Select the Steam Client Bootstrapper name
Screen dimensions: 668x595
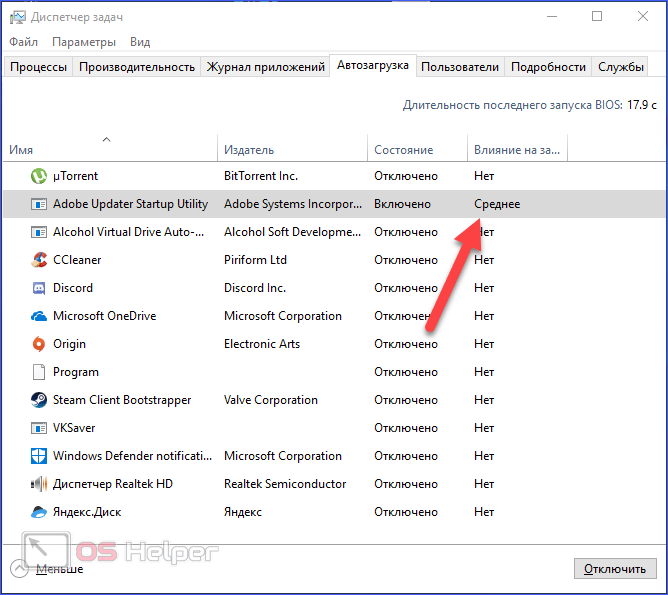point(122,400)
